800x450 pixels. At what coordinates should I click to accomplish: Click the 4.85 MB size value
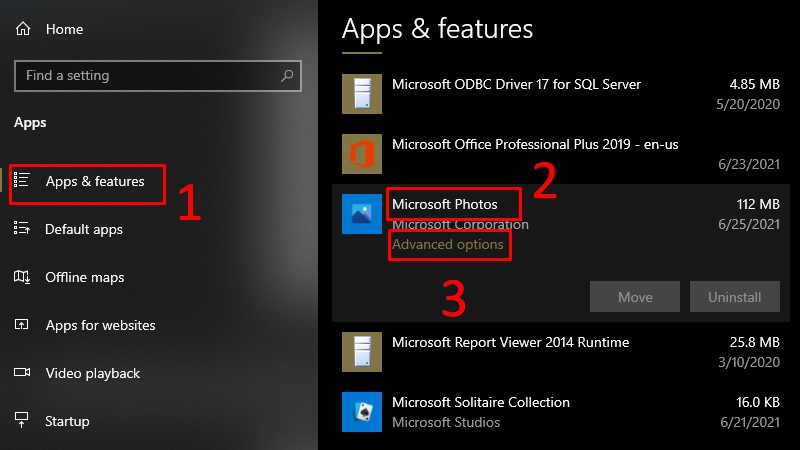coord(755,84)
